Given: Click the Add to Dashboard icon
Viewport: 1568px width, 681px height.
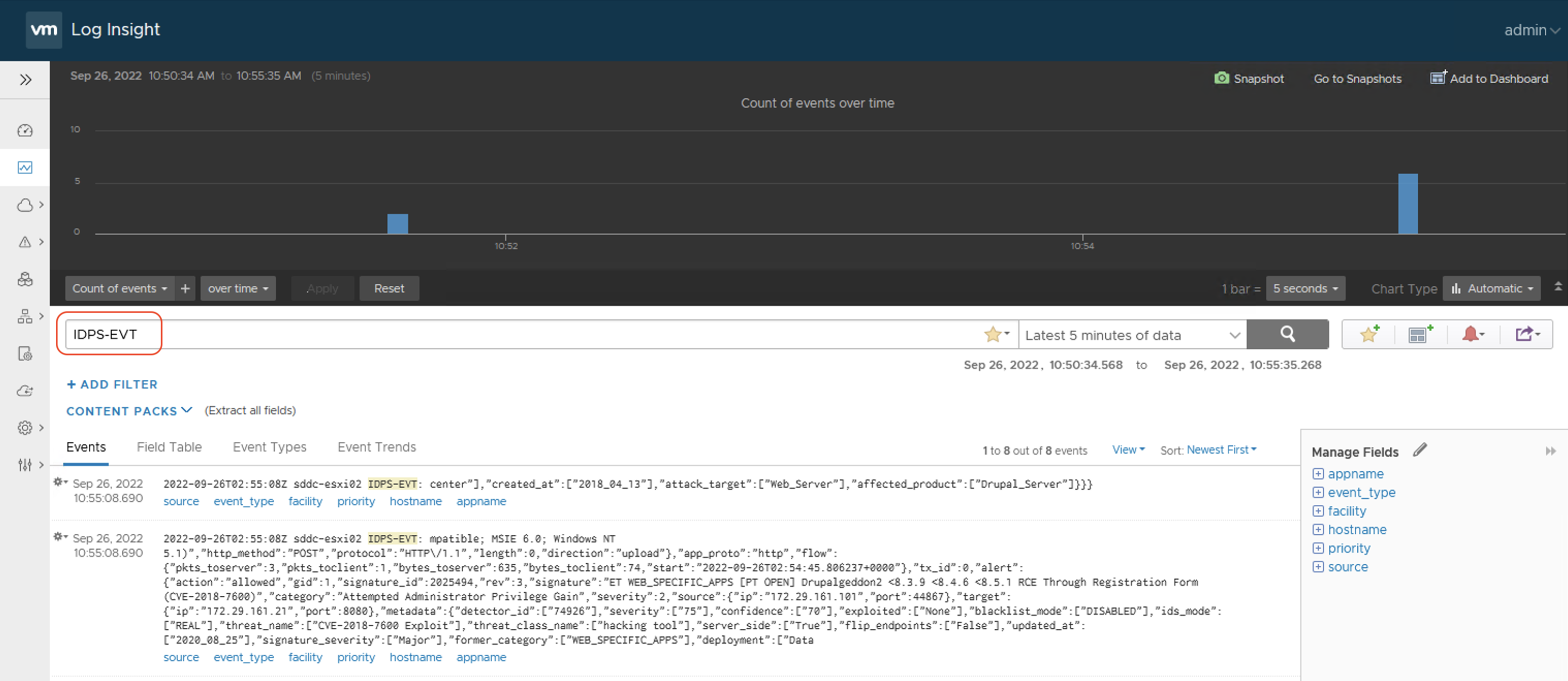Looking at the screenshot, I should 1438,78.
